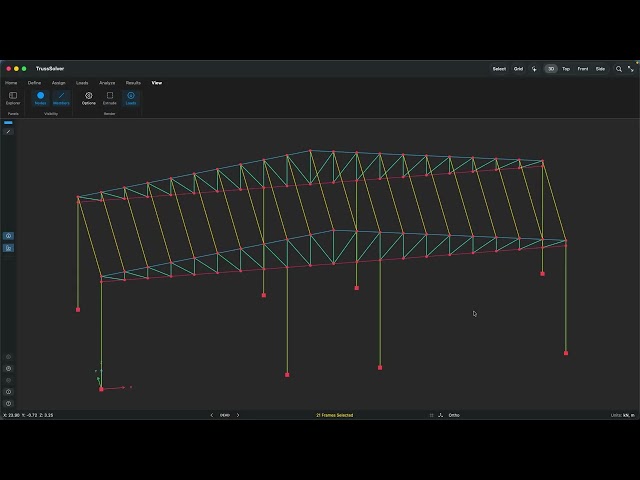Screen dimensions: 640x480
Task: Click the snap cursor icon
Action: [534, 69]
